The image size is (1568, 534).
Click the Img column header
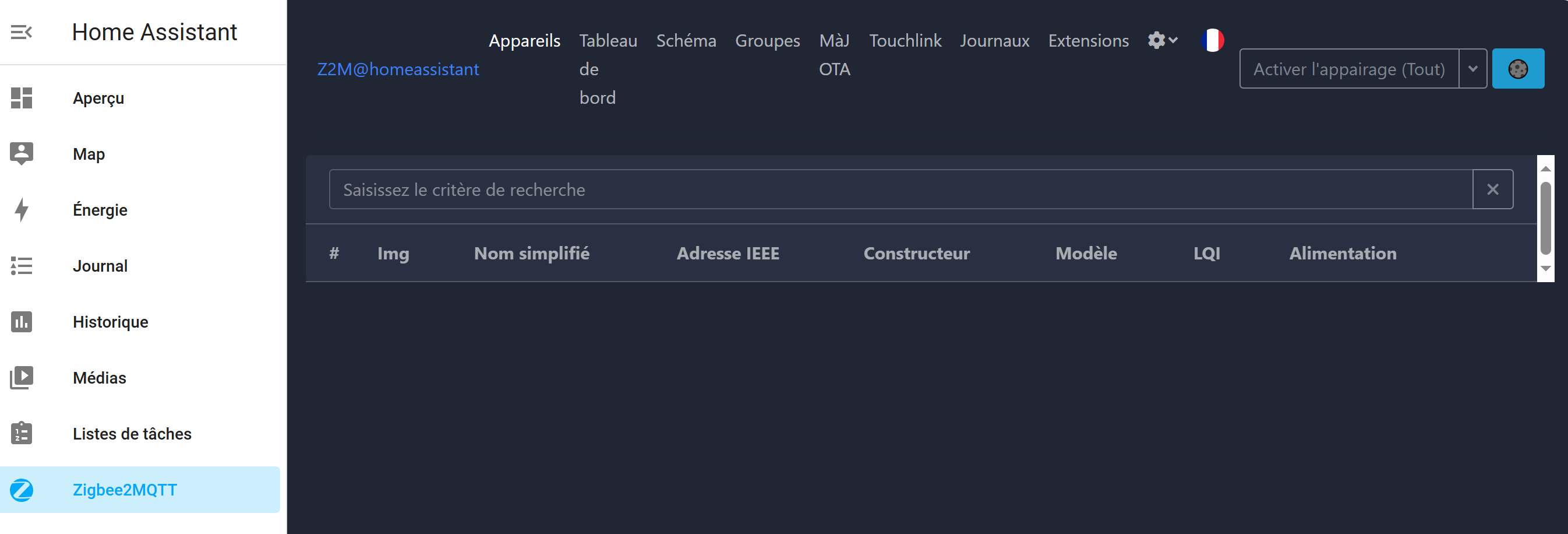393,253
